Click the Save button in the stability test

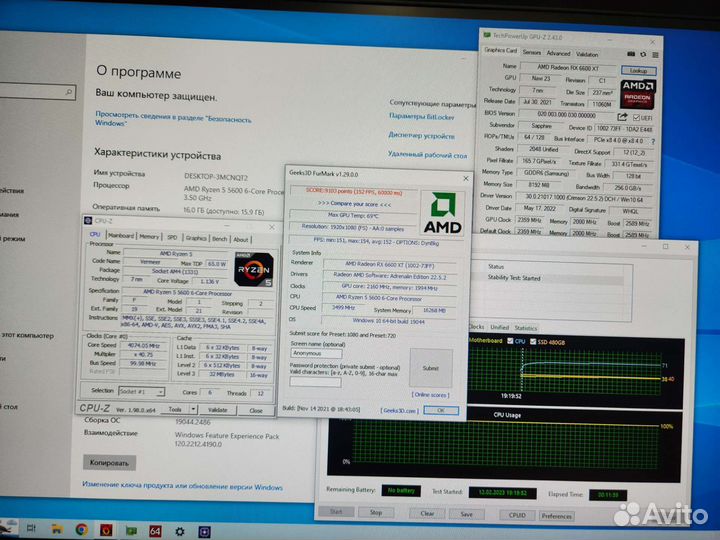pos(466,514)
